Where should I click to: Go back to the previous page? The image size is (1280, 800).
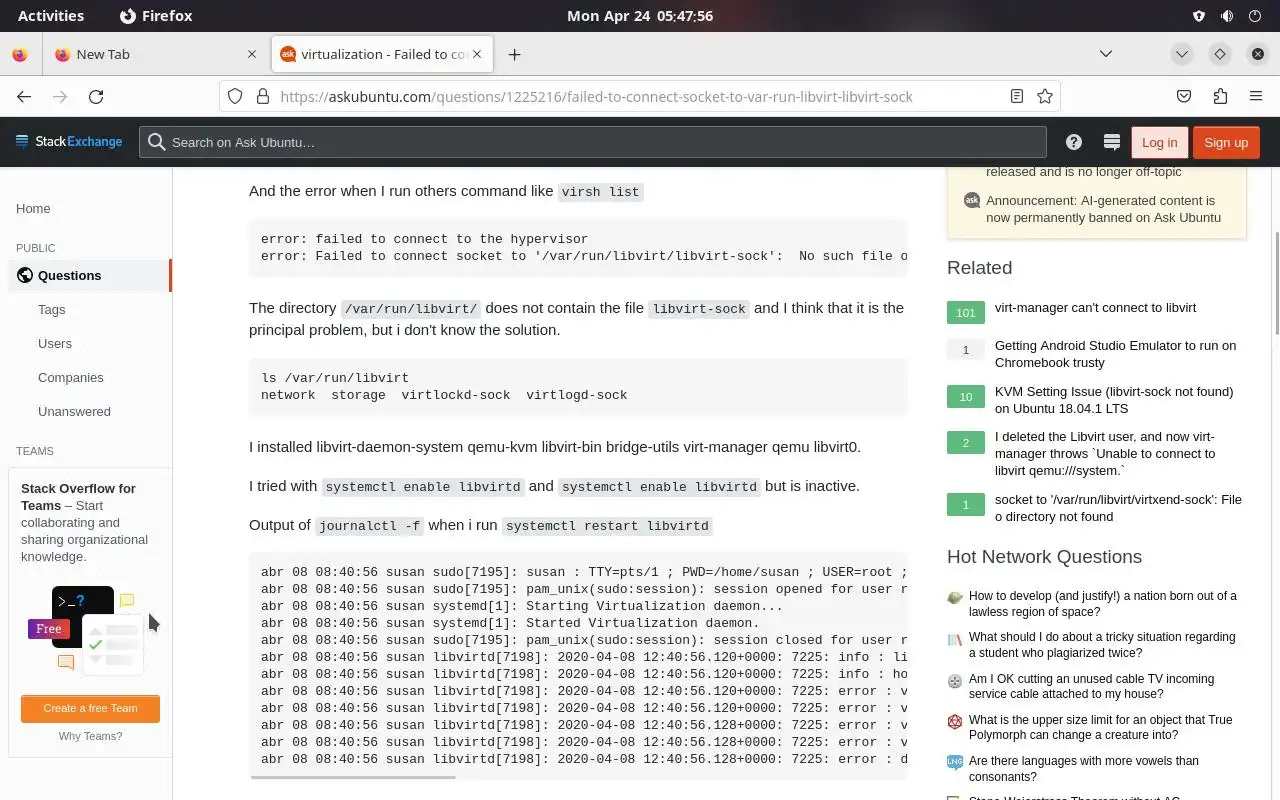pyautogui.click(x=24, y=96)
